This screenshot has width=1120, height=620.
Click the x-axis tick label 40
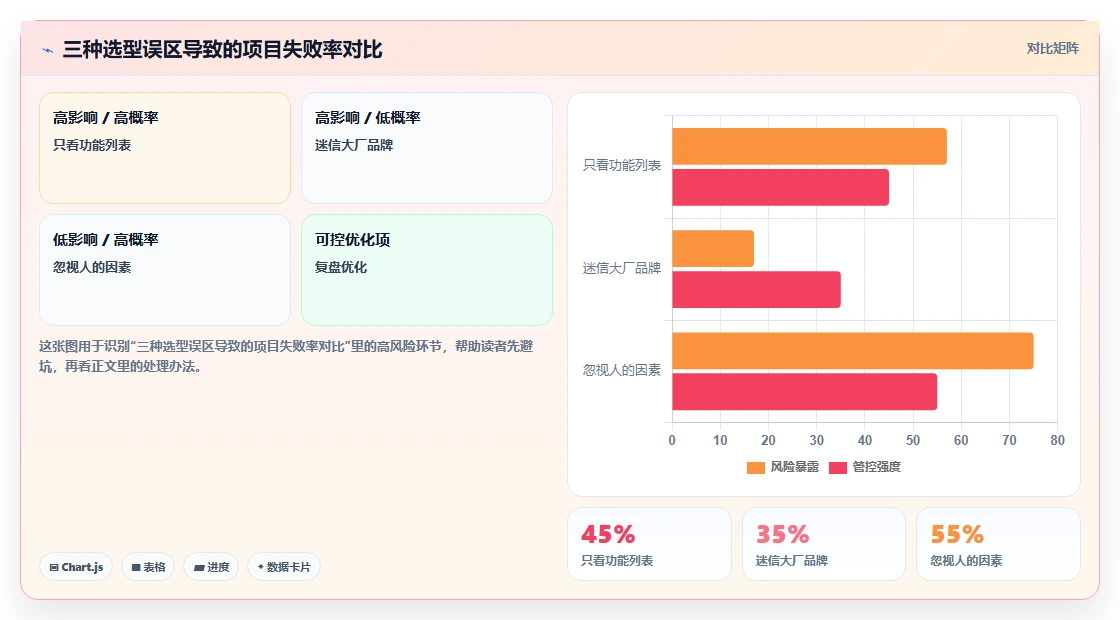coord(864,441)
